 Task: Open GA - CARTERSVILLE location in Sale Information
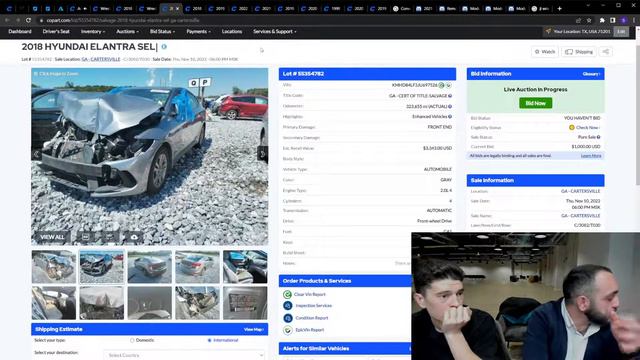tap(580, 191)
